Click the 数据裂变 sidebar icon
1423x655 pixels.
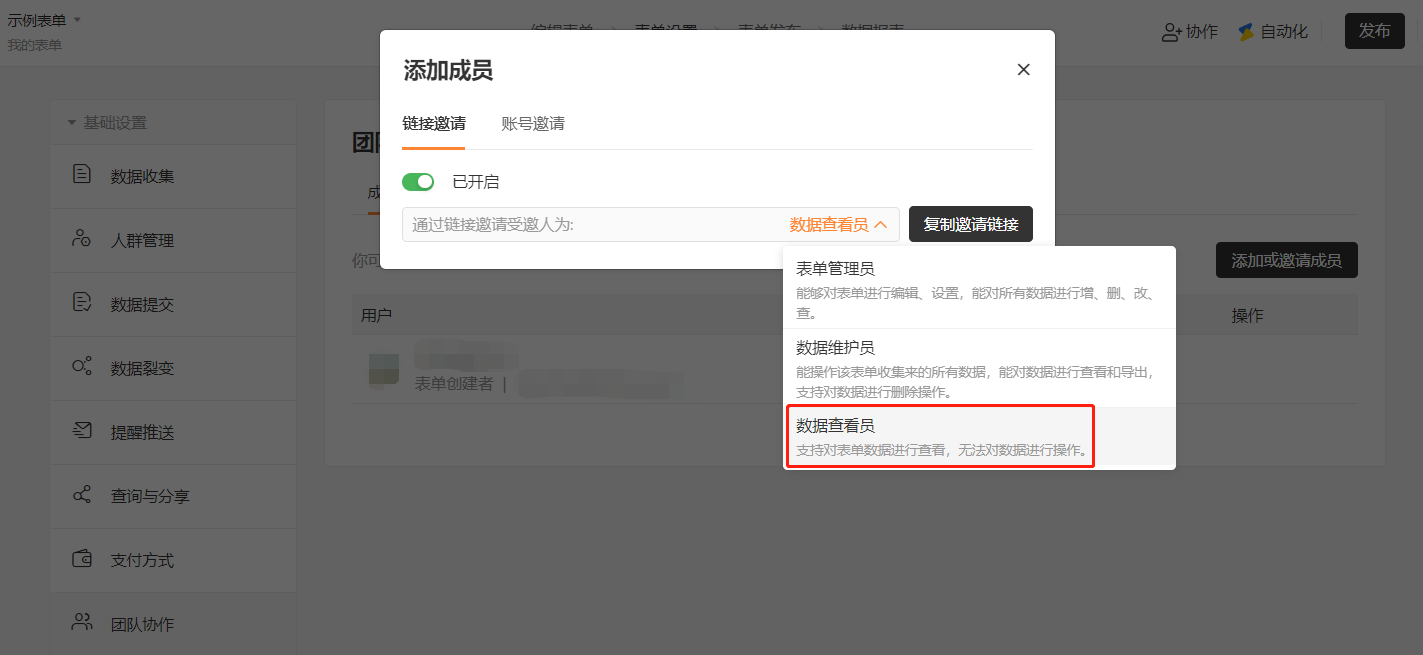point(82,367)
